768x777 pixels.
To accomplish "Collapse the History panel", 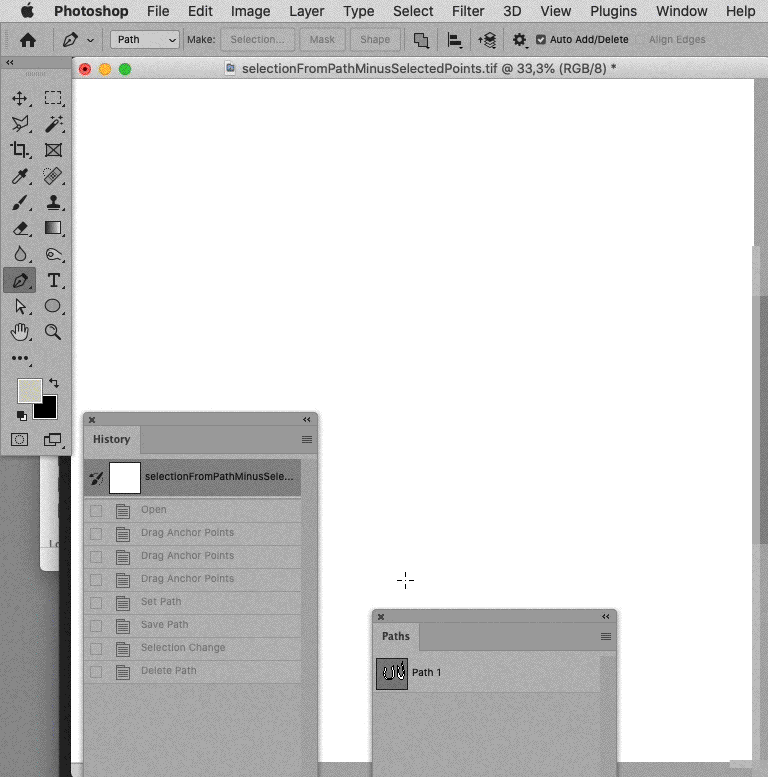I will 307,420.
